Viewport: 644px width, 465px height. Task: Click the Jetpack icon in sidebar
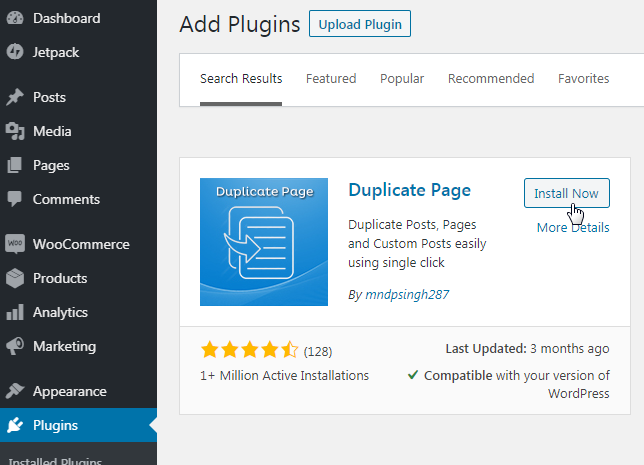pyautogui.click(x=15, y=52)
